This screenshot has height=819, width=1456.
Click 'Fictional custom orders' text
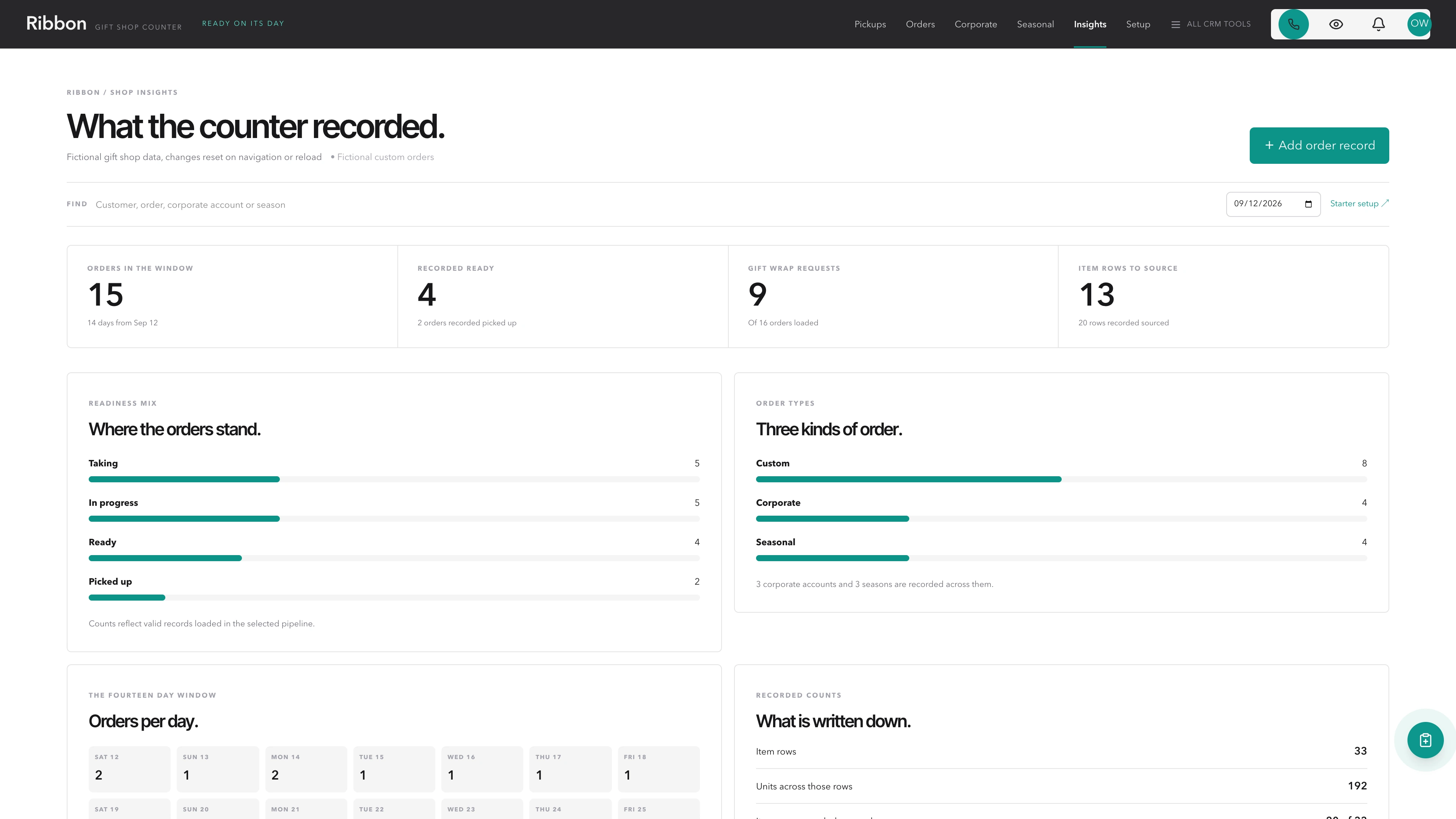click(386, 157)
